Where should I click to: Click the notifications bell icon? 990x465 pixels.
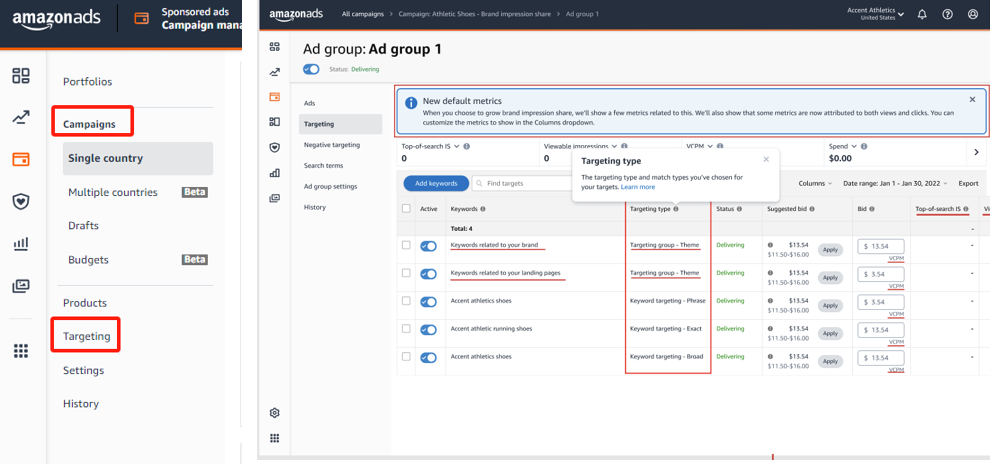tap(922, 15)
